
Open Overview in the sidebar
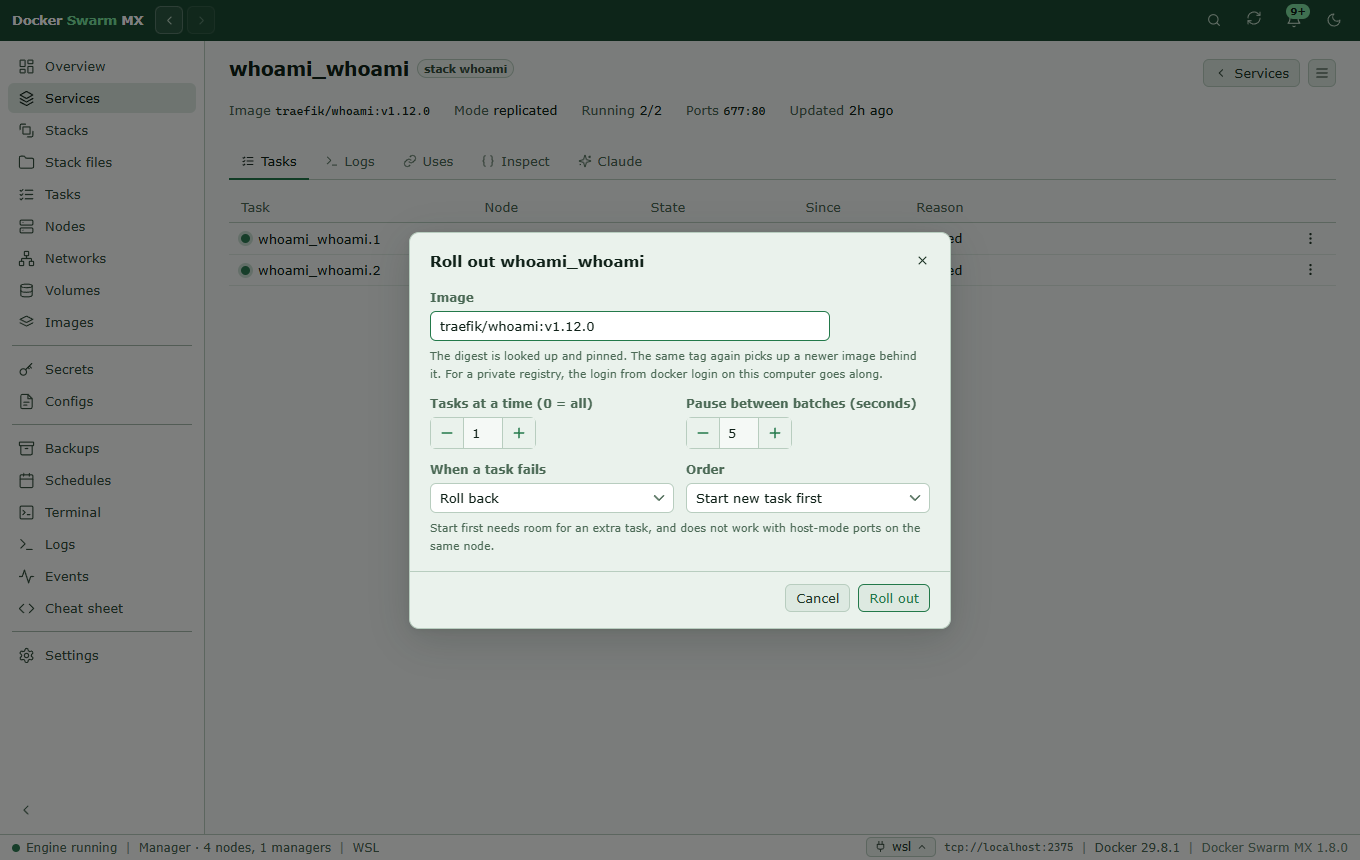102,66
